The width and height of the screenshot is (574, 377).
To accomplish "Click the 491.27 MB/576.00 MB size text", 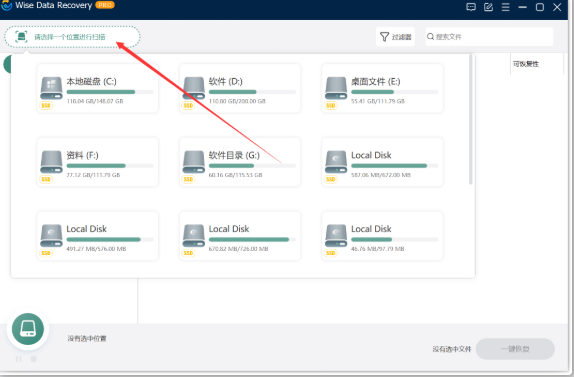I will click(96, 249).
